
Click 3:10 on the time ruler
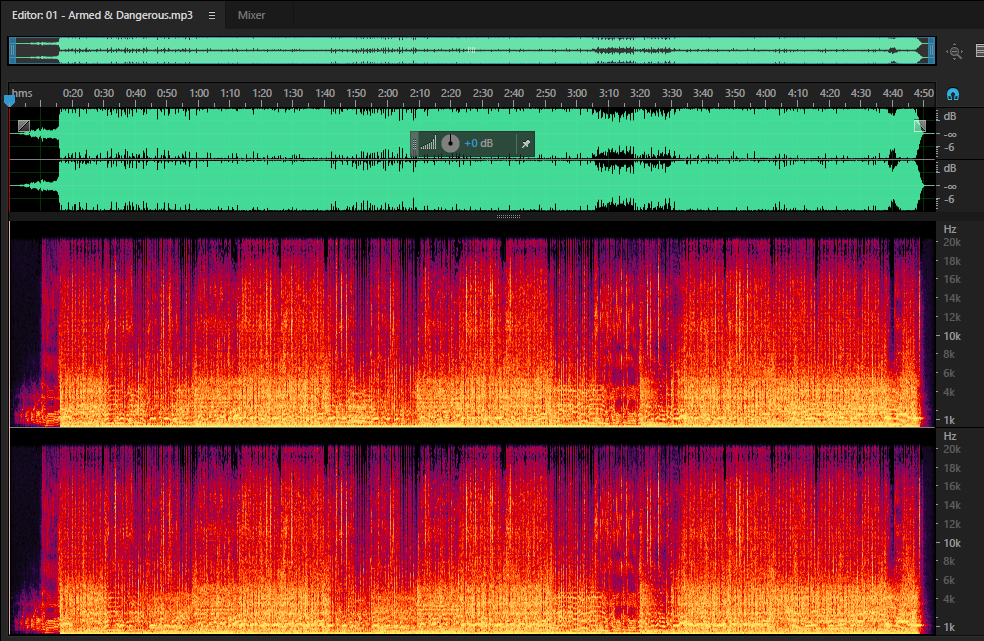(x=609, y=94)
